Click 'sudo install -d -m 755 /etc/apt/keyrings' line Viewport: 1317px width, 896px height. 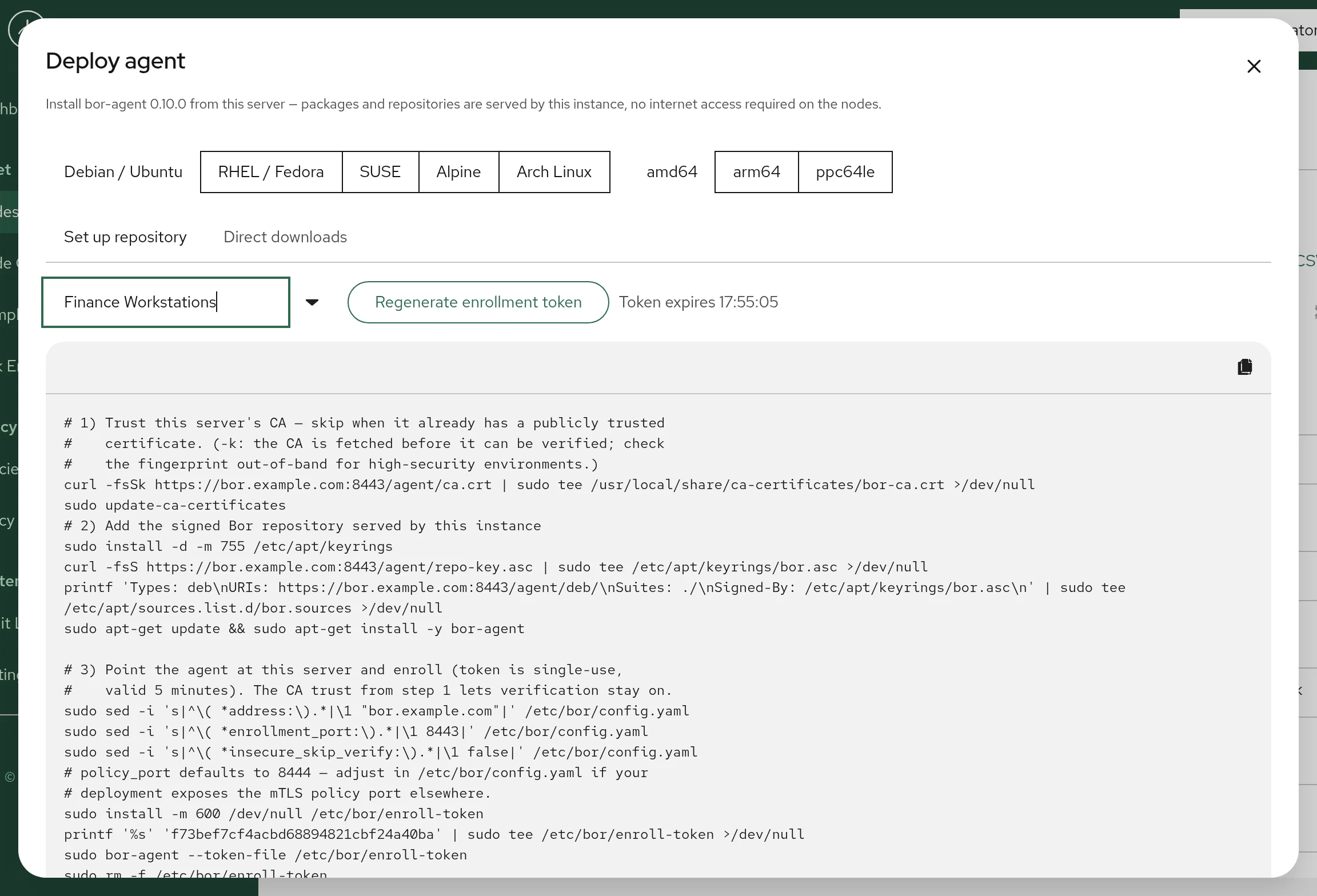coord(228,546)
